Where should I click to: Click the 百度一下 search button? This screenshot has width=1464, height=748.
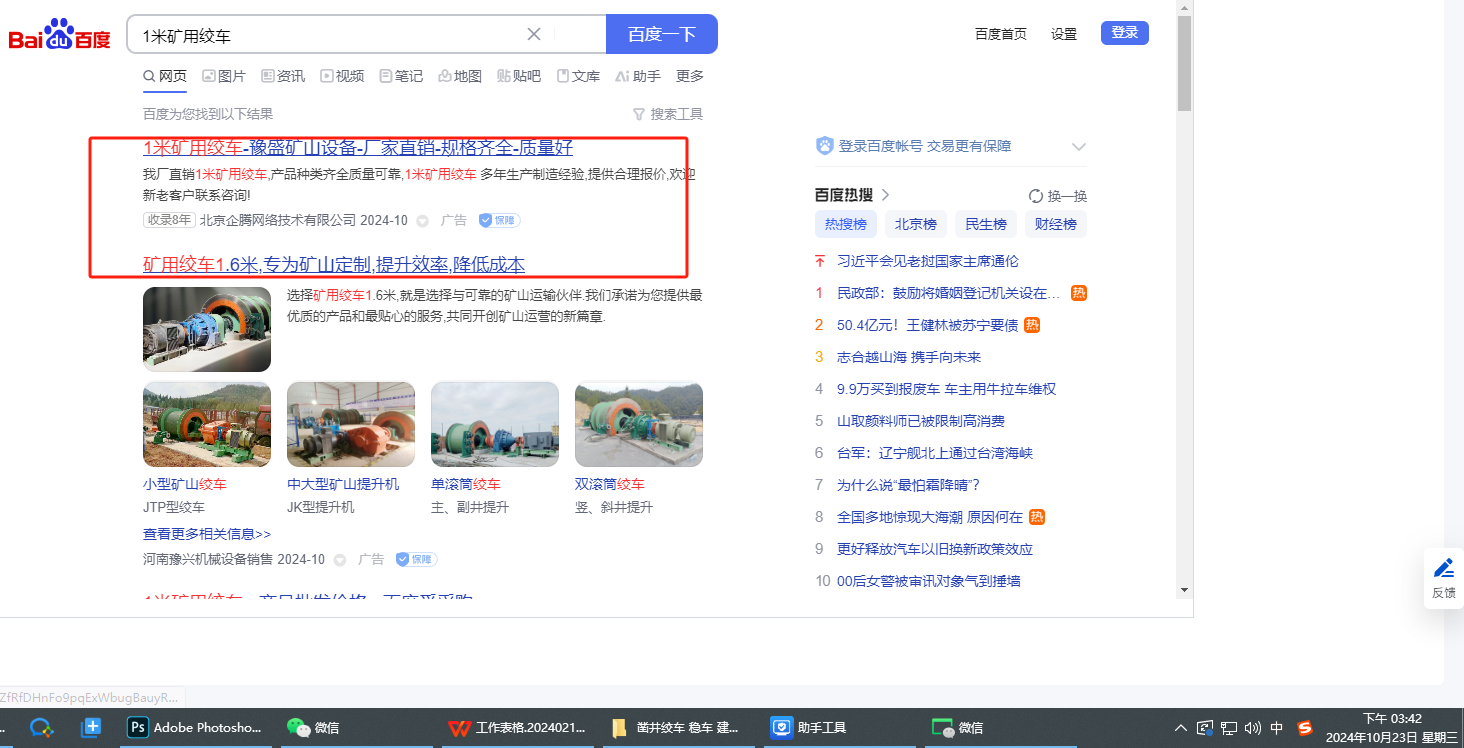point(662,34)
